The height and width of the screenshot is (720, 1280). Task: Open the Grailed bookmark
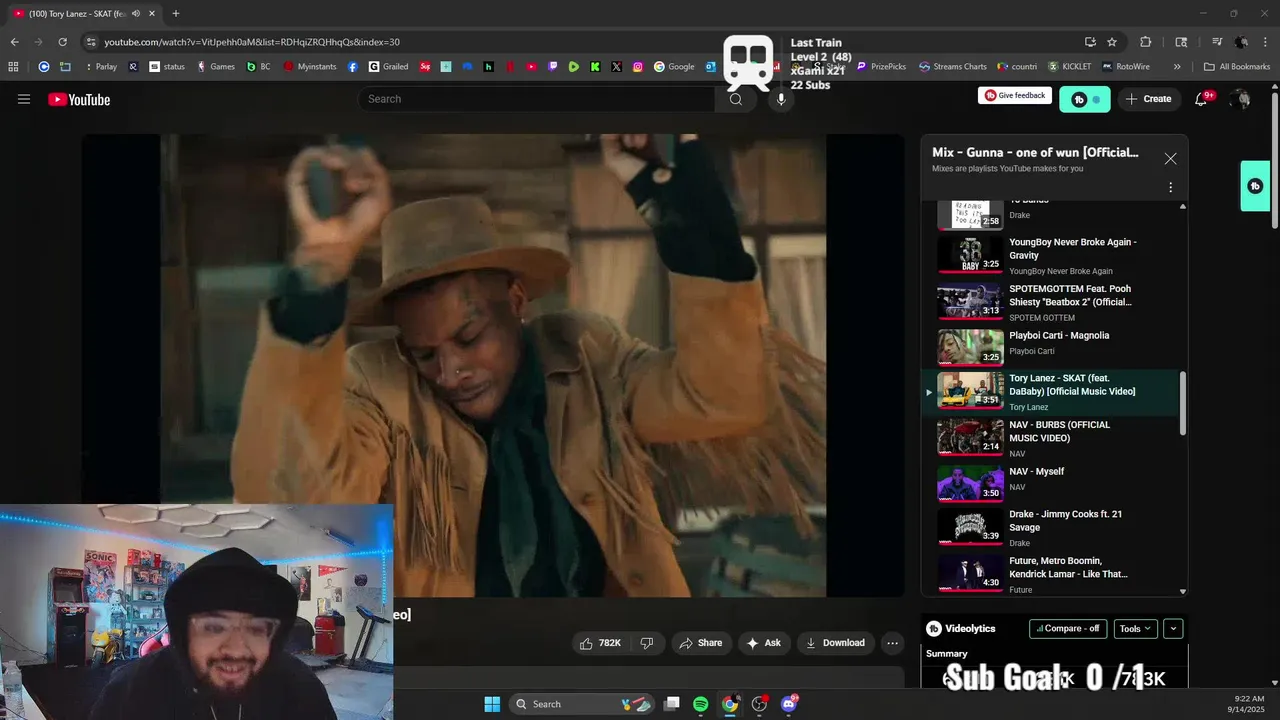click(x=388, y=67)
